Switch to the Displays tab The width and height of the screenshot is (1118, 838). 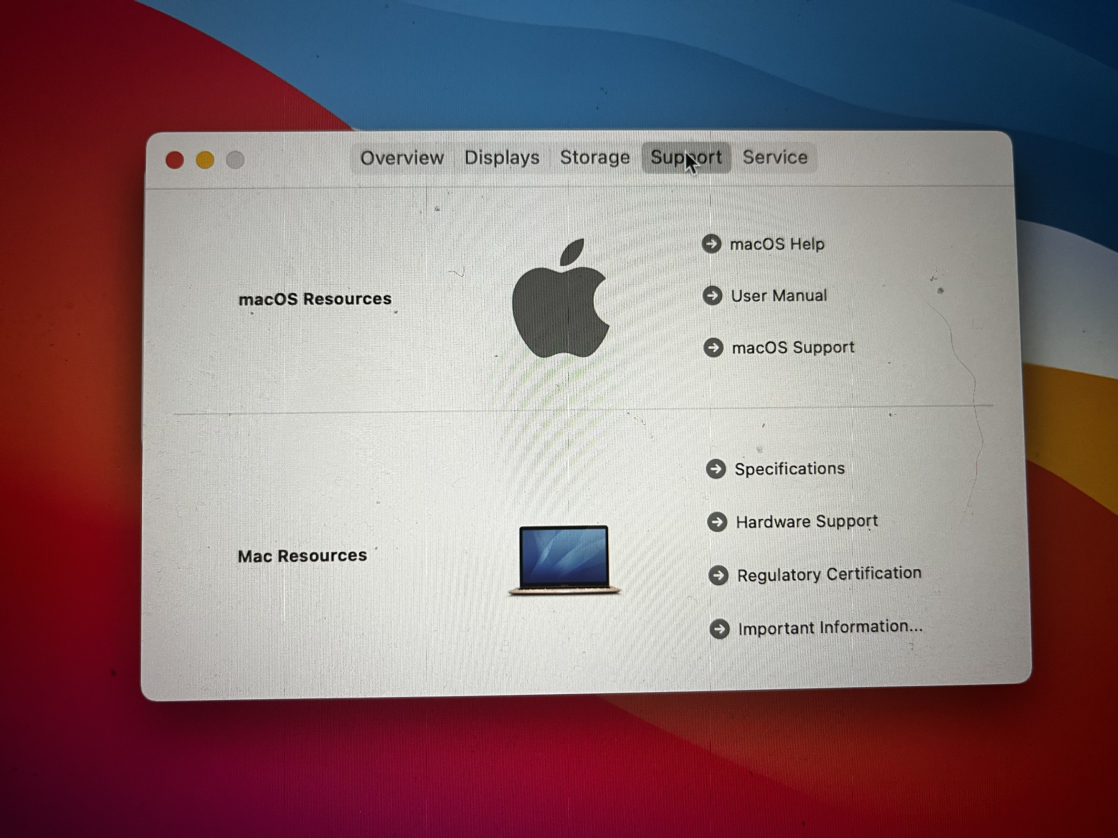[502, 158]
